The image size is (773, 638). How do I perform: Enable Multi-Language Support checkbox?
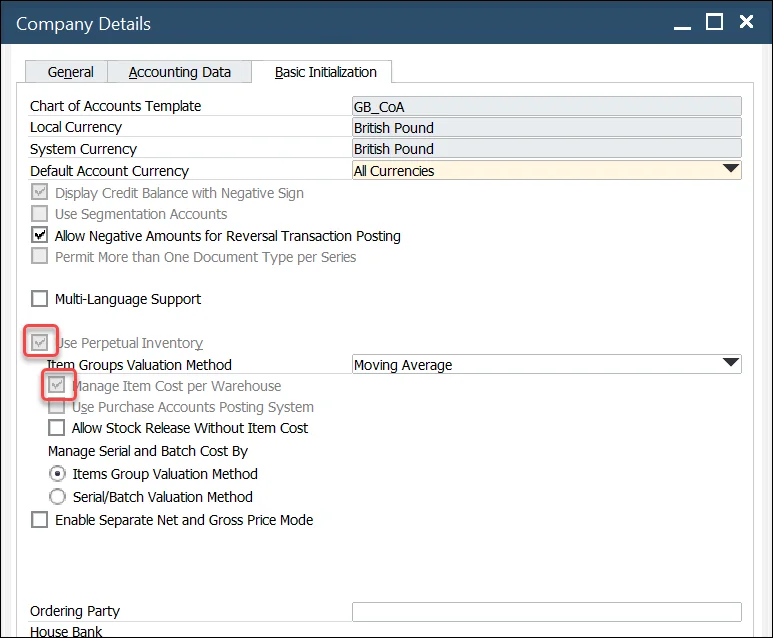(x=40, y=299)
